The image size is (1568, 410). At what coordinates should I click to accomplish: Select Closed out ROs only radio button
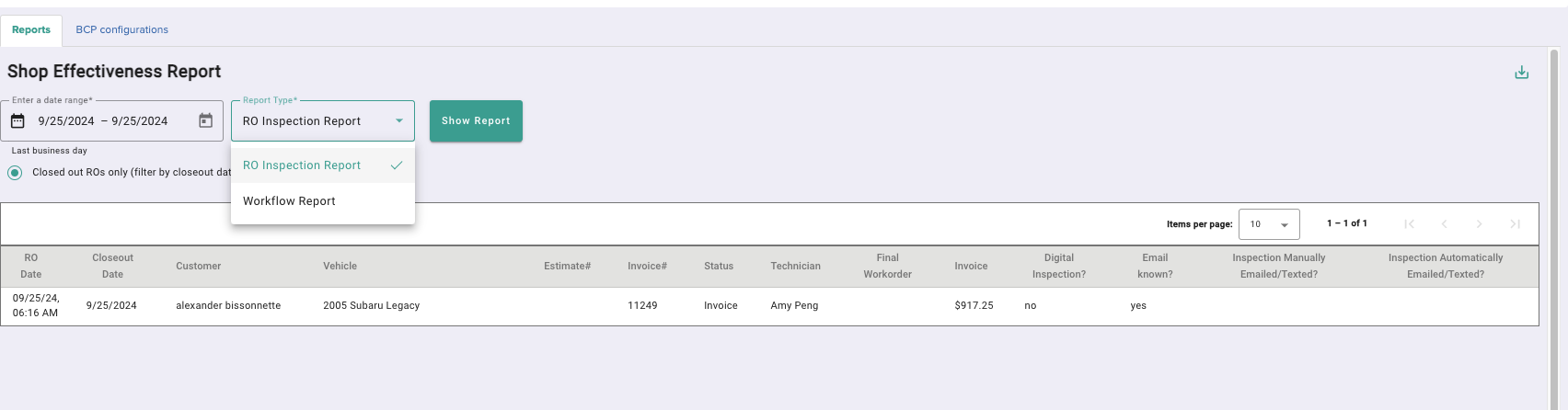15,172
